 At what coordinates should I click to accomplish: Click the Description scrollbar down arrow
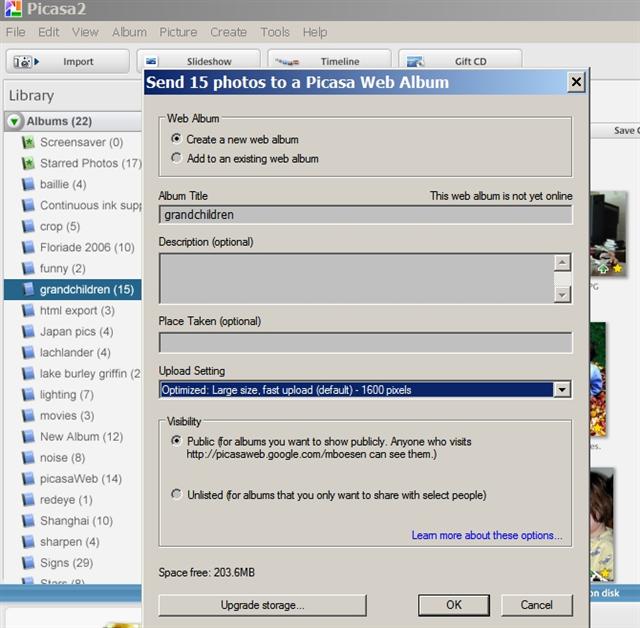[x=562, y=295]
